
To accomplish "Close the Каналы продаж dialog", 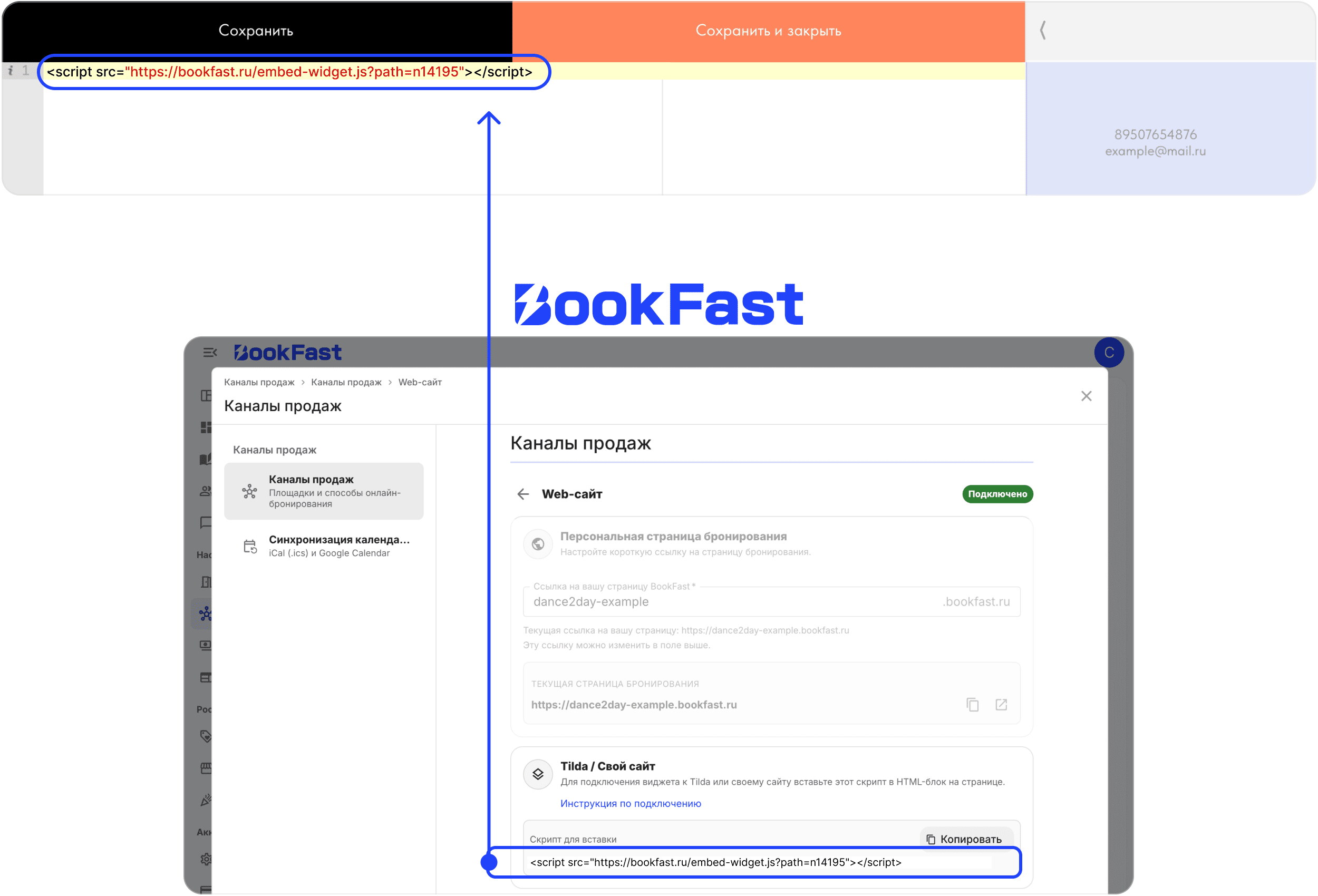I will click(1086, 396).
